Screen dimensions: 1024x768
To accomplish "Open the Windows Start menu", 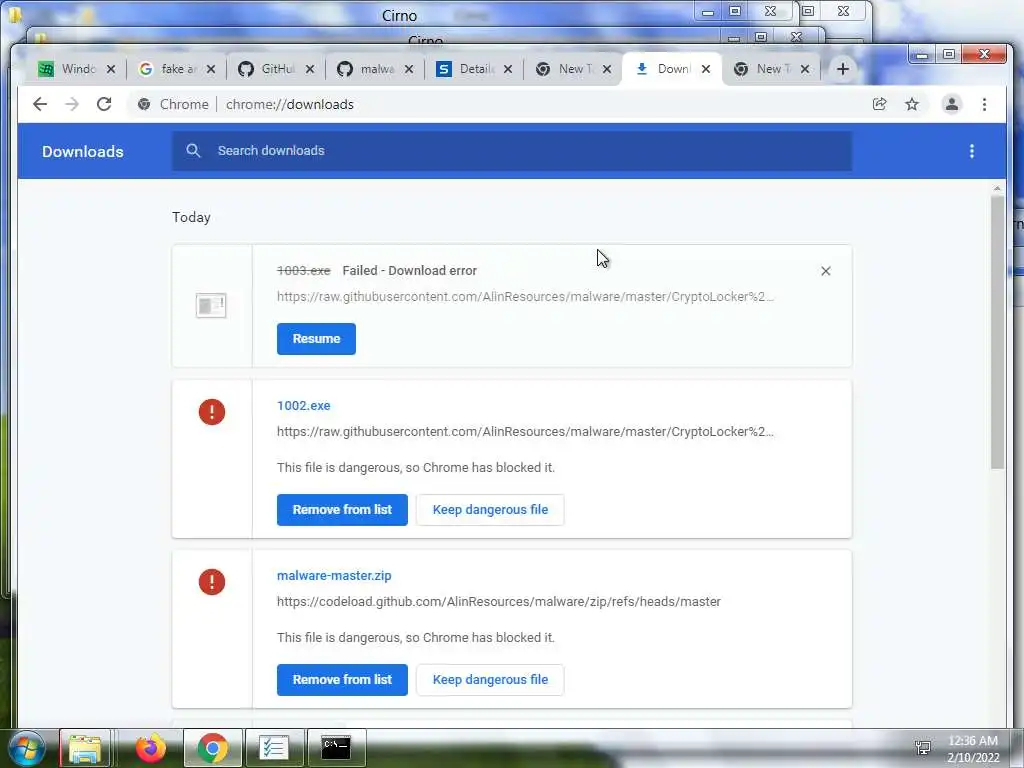I will (25, 748).
